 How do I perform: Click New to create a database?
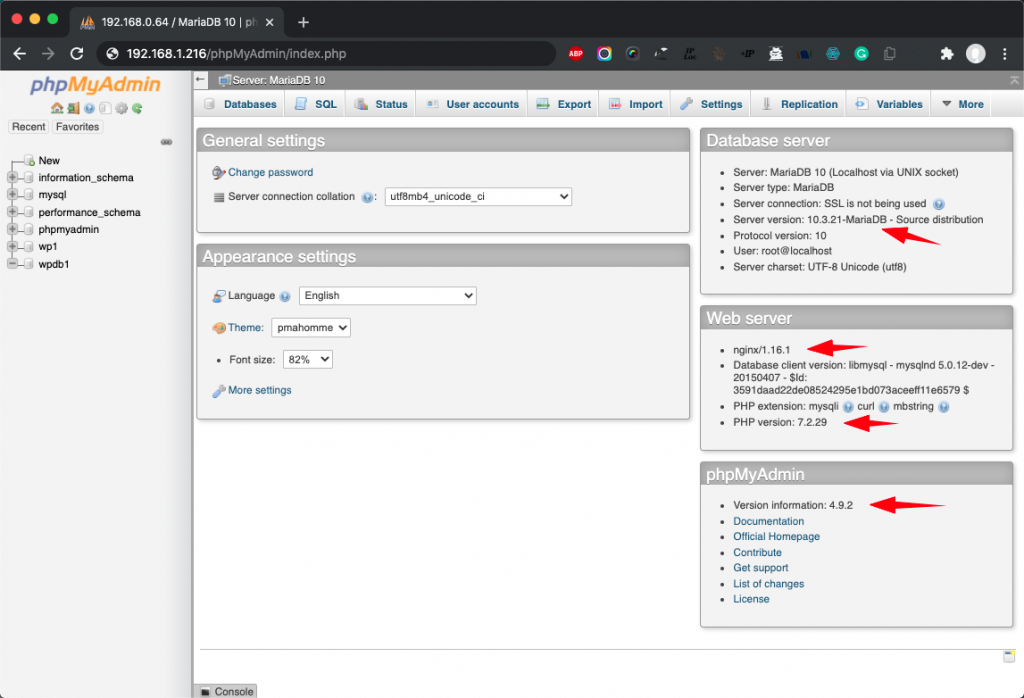point(48,161)
